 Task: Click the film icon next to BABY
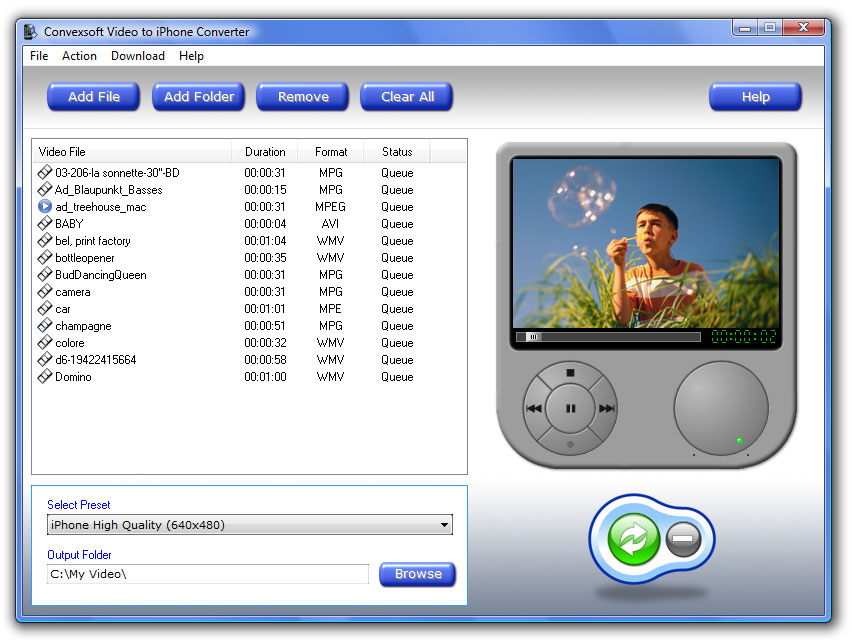point(45,223)
